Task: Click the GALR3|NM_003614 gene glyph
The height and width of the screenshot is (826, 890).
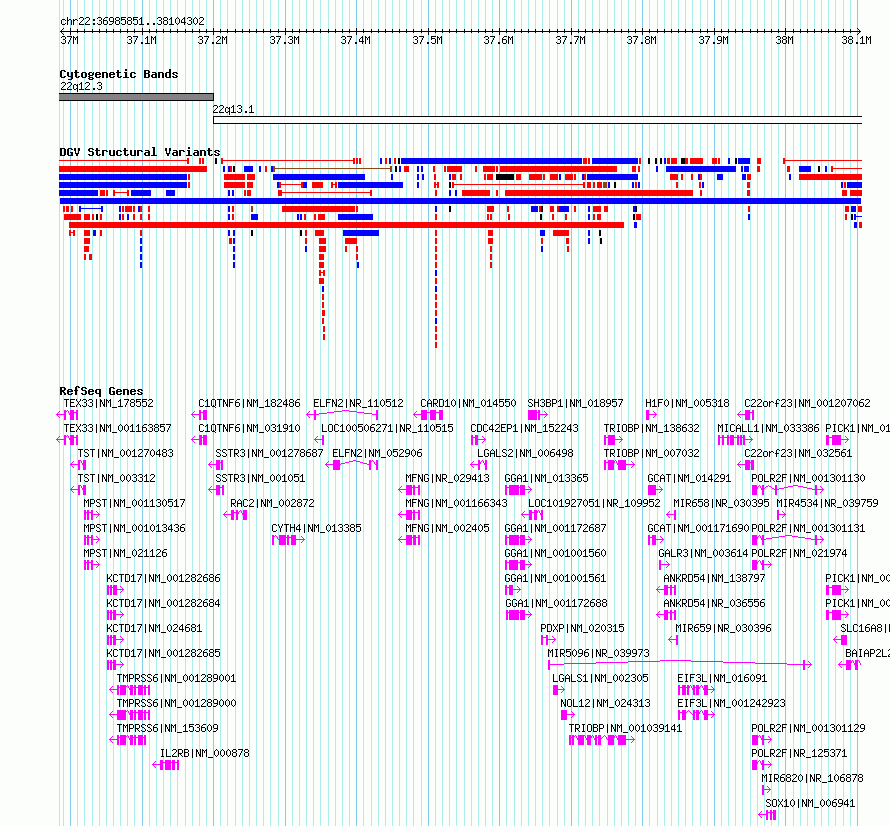Action: click(664, 565)
